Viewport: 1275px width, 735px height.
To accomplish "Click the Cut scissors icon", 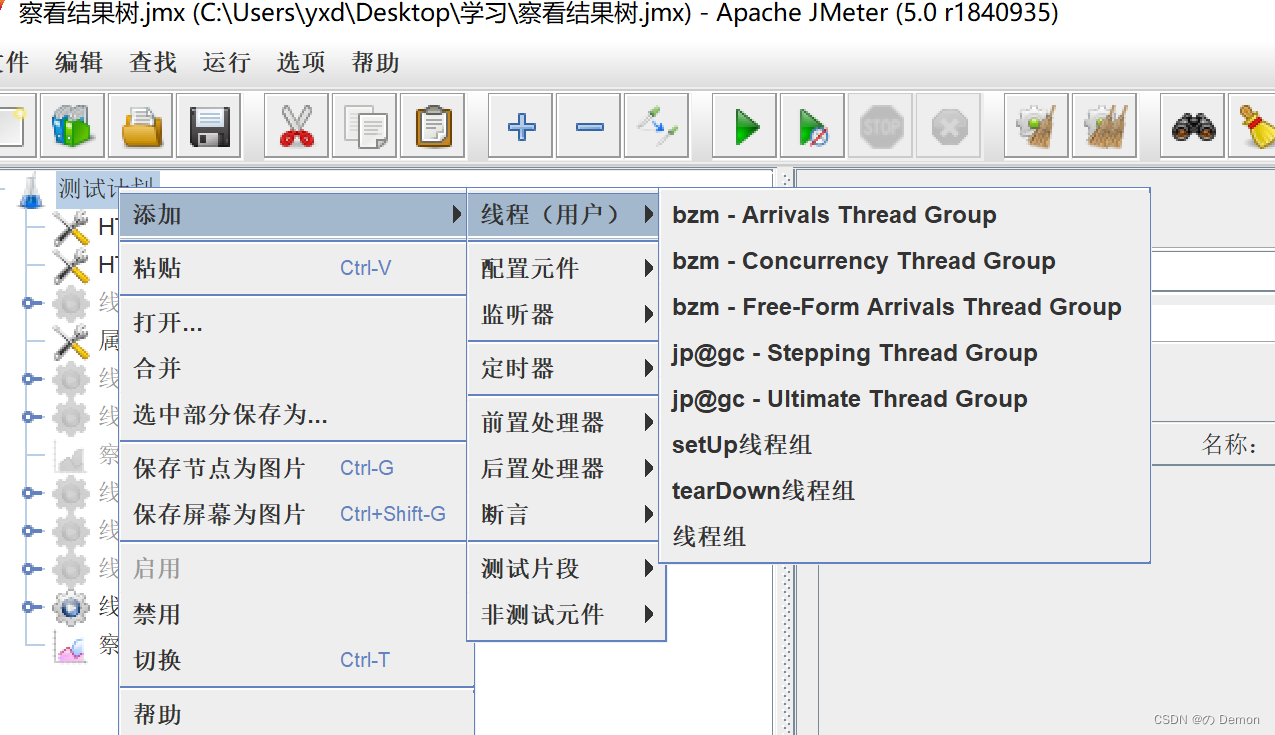I will tap(296, 126).
